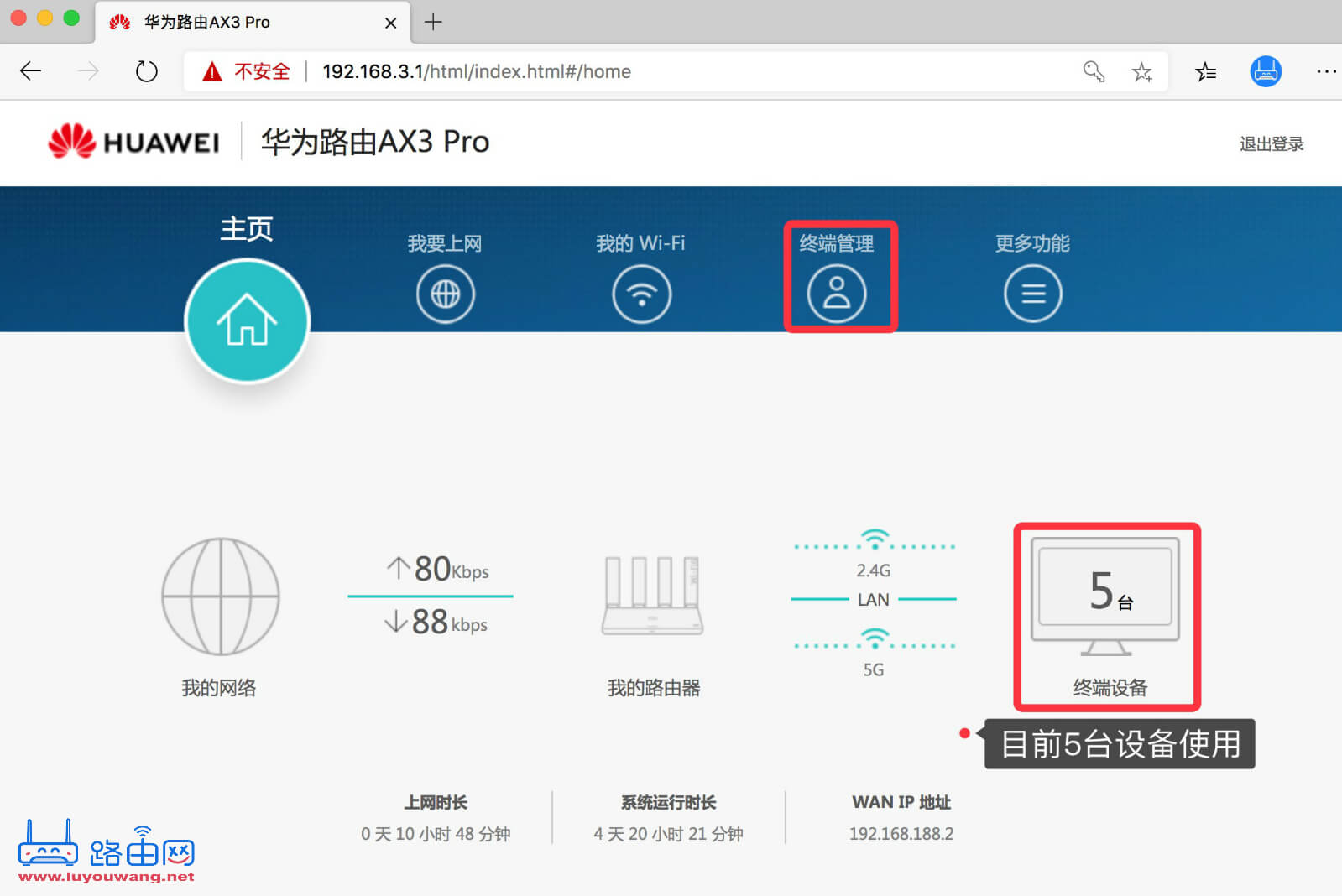This screenshot has height=896, width=1342.
Task: Click the 我的网络 globe icon
Action: [x=220, y=596]
